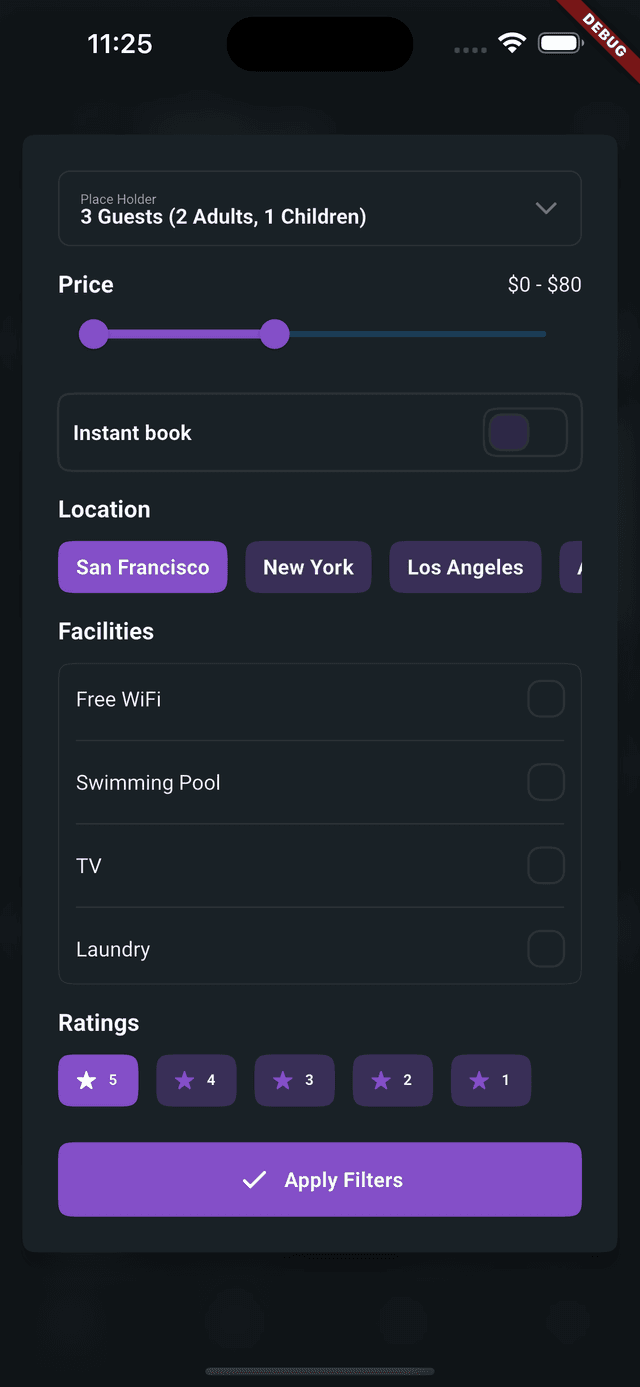Expand the guests dropdown chevron
The width and height of the screenshot is (640, 1387).
click(546, 208)
